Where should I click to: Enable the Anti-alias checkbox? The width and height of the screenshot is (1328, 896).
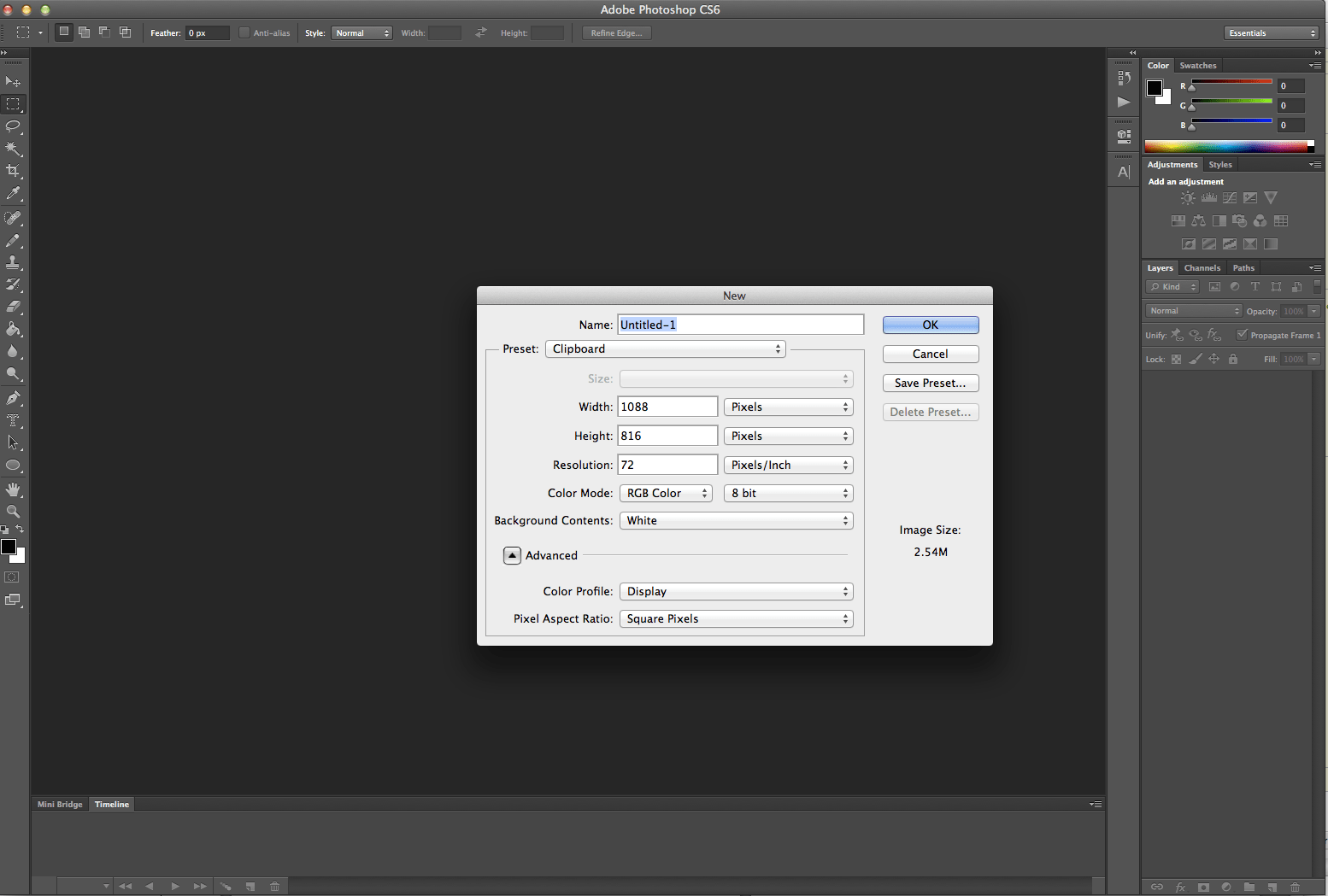244,32
